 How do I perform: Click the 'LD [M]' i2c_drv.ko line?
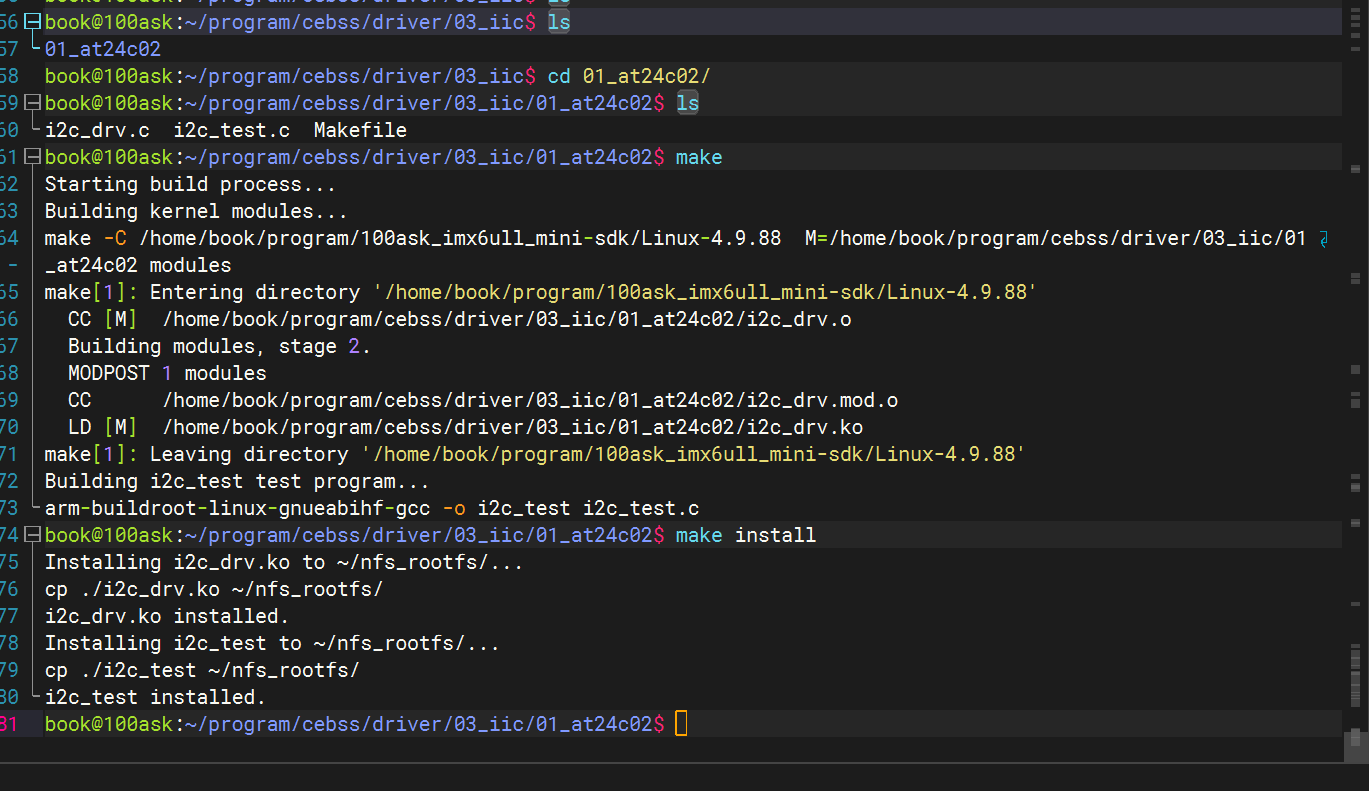point(466,426)
